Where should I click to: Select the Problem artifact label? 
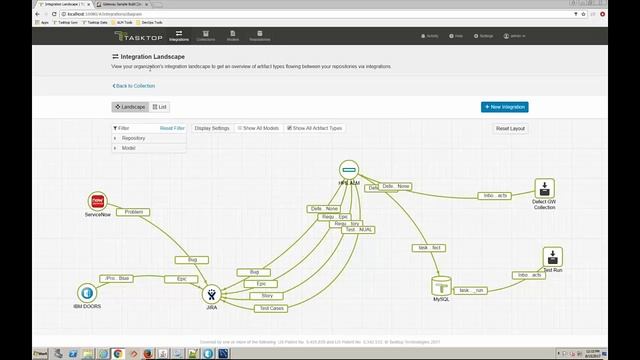tap(133, 212)
